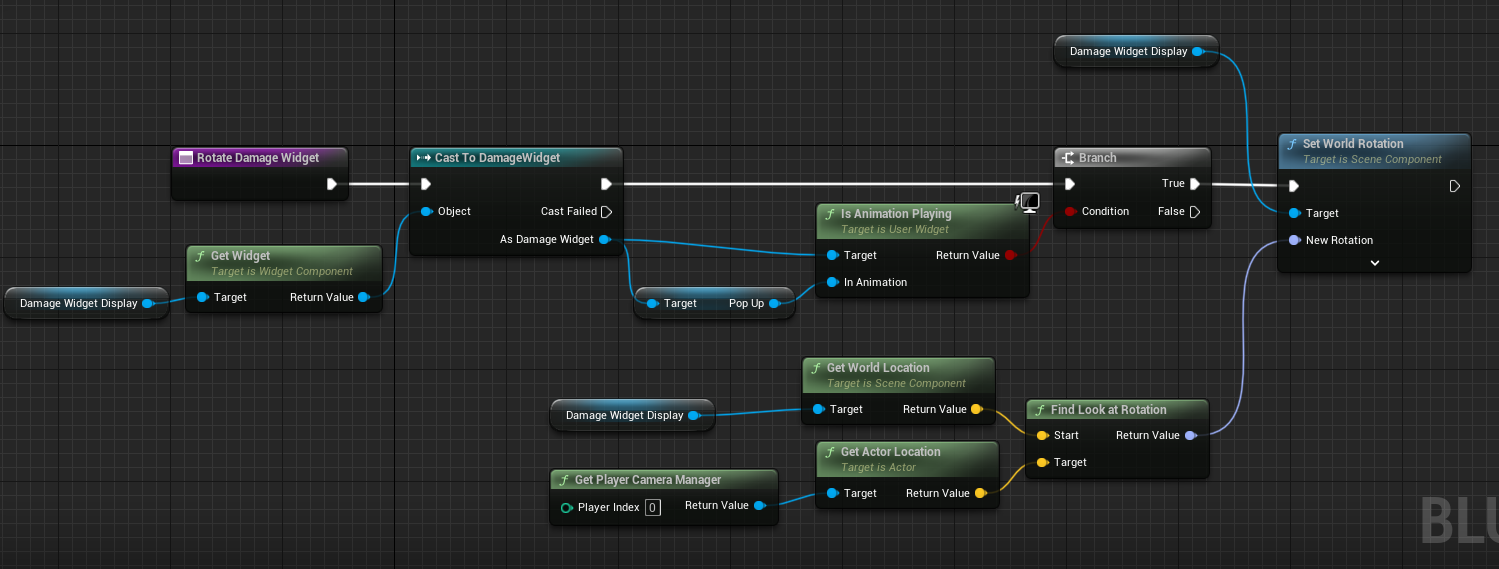Click Cast To DamageWidget exec output pin

pos(605,184)
